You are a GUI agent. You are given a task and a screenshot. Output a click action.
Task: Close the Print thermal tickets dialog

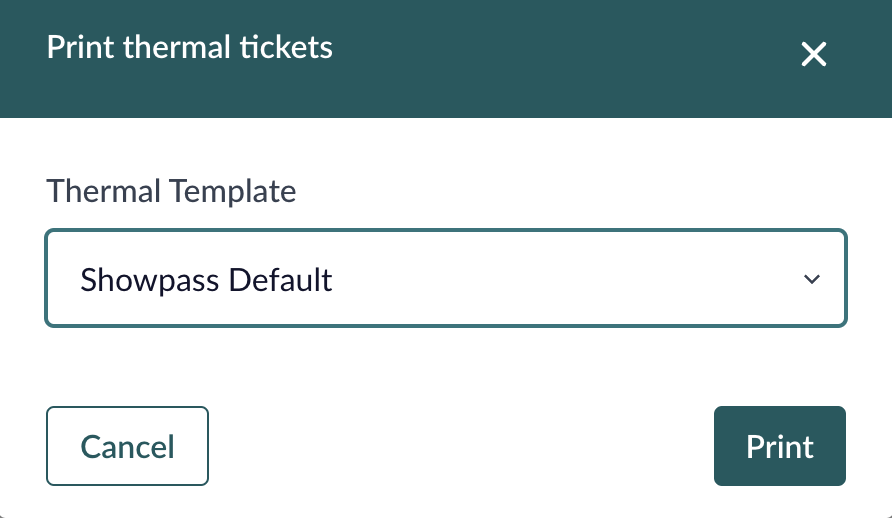(x=813, y=55)
